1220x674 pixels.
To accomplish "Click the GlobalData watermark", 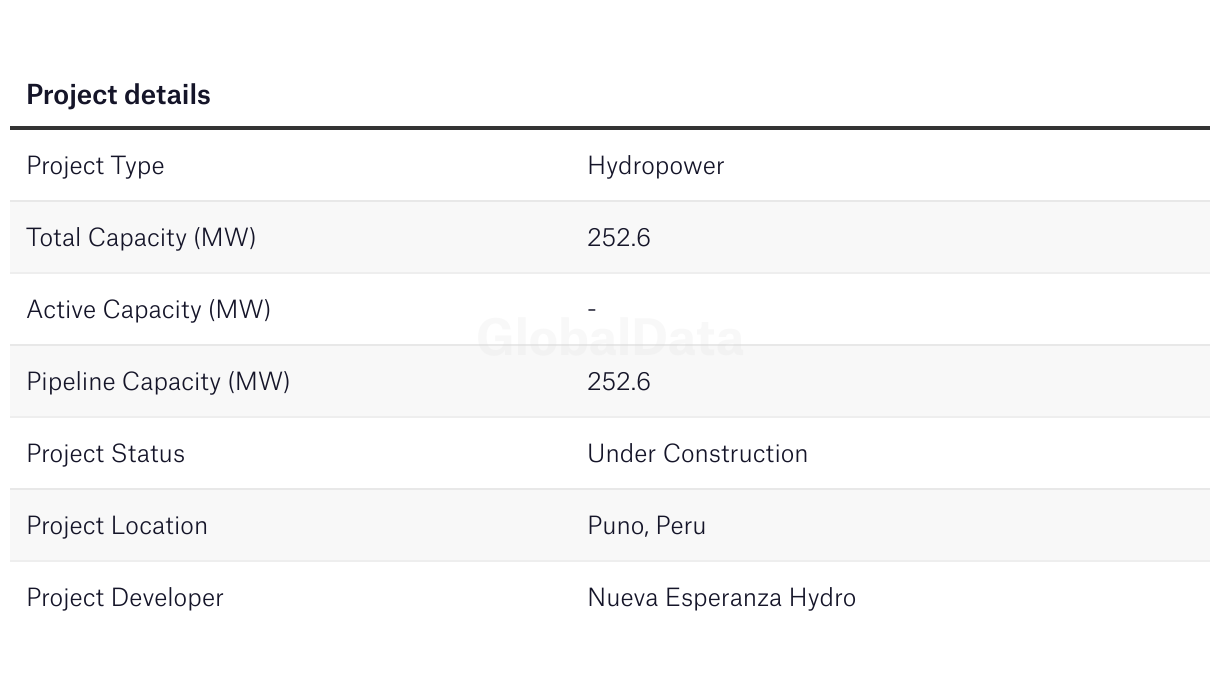I will point(610,338).
